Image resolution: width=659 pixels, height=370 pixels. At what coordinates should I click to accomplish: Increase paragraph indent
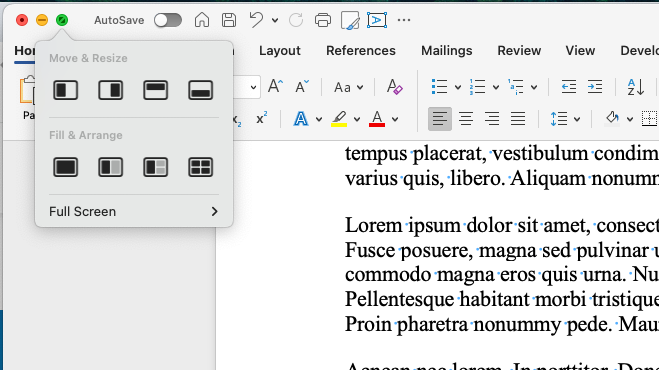click(595, 87)
